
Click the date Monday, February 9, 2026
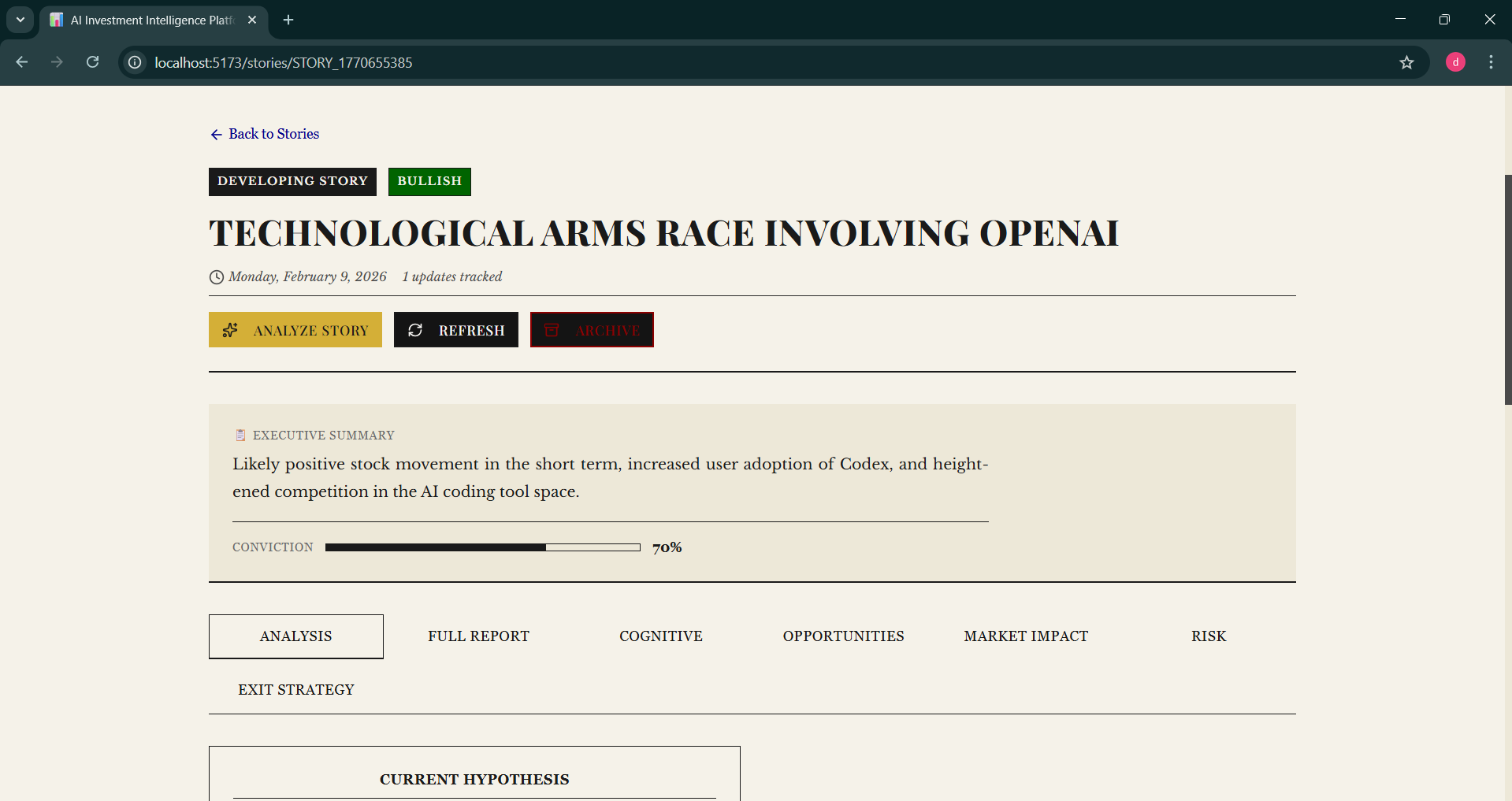tap(307, 277)
